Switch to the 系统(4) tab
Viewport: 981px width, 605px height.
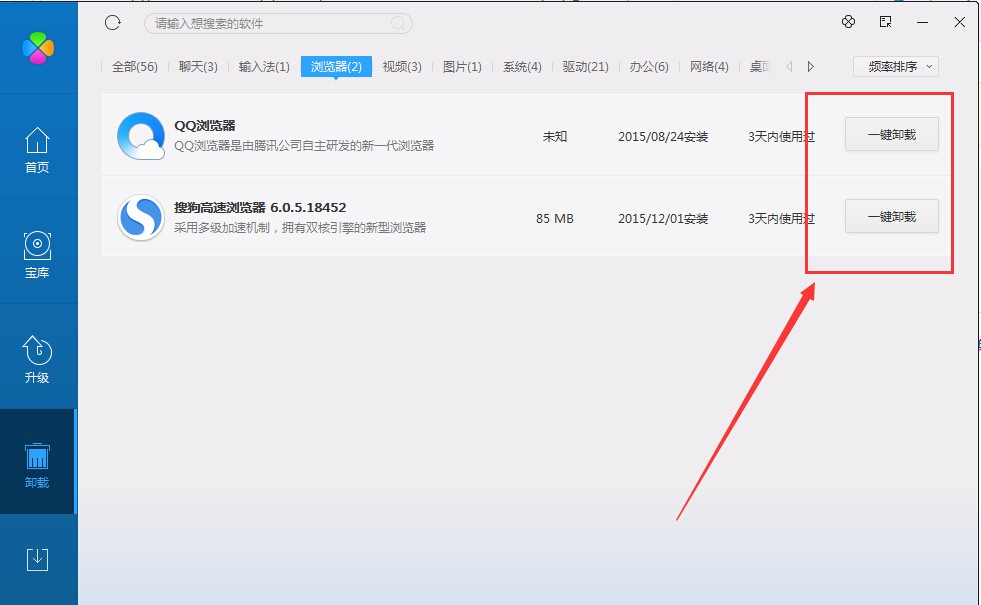coord(522,66)
